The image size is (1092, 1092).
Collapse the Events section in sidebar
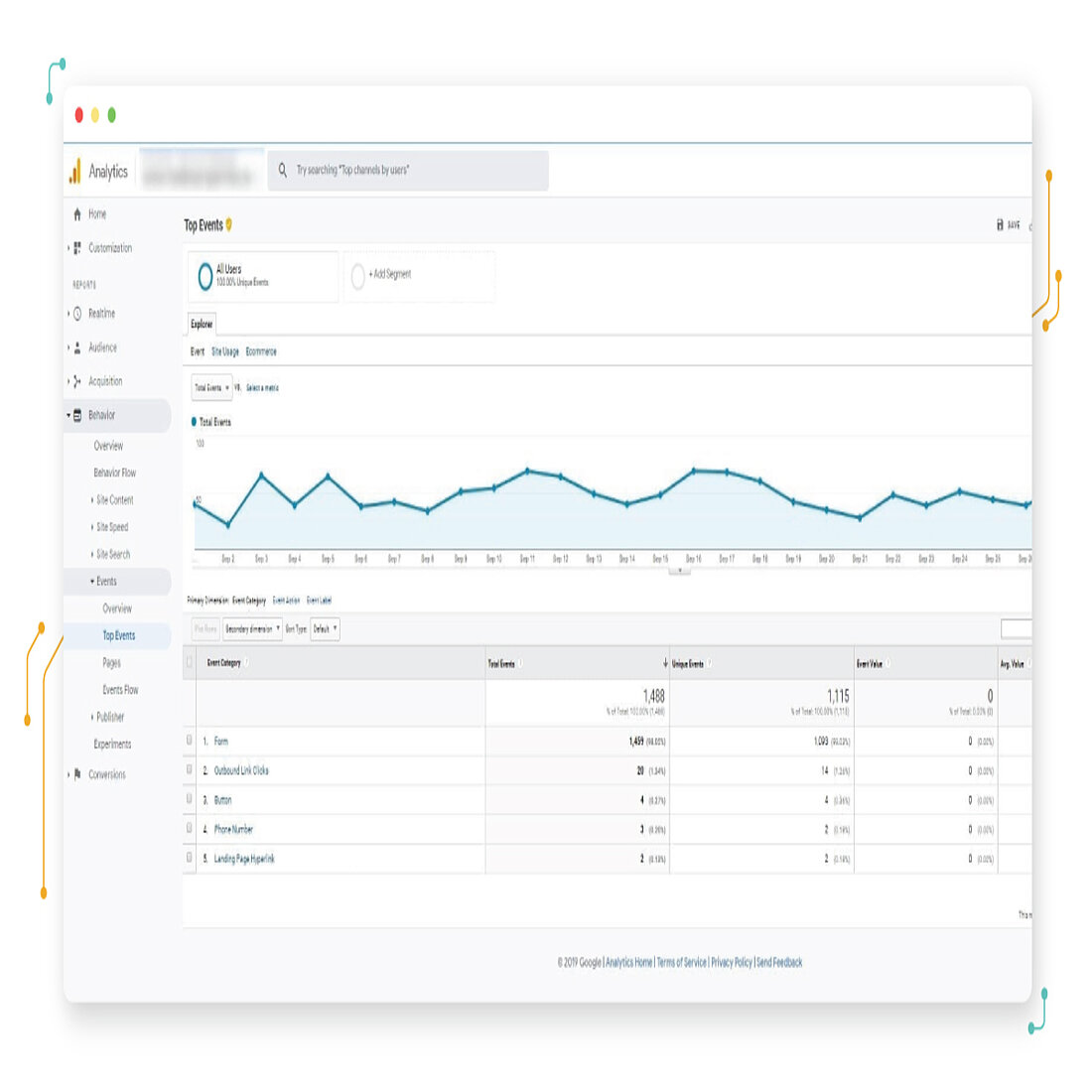[x=92, y=582]
